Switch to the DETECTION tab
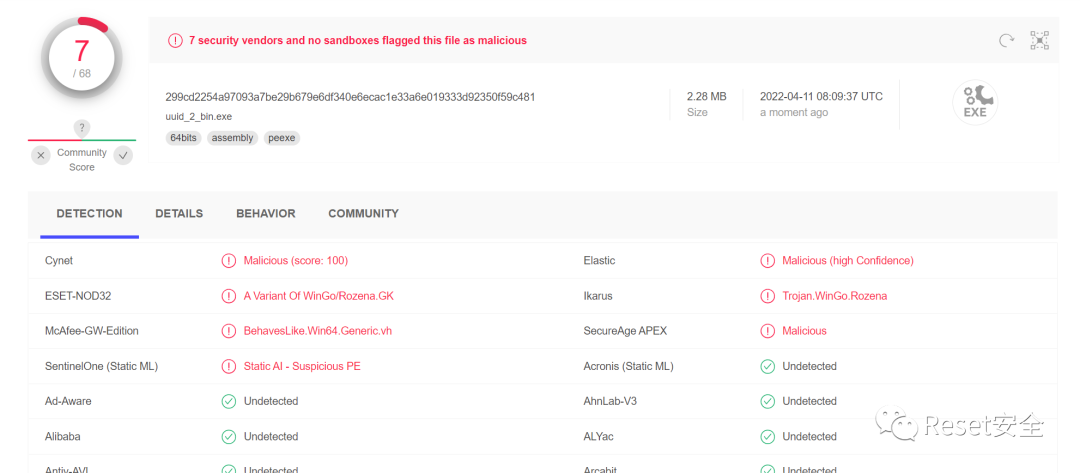Screen dimensions: 1080x473 tap(90, 213)
